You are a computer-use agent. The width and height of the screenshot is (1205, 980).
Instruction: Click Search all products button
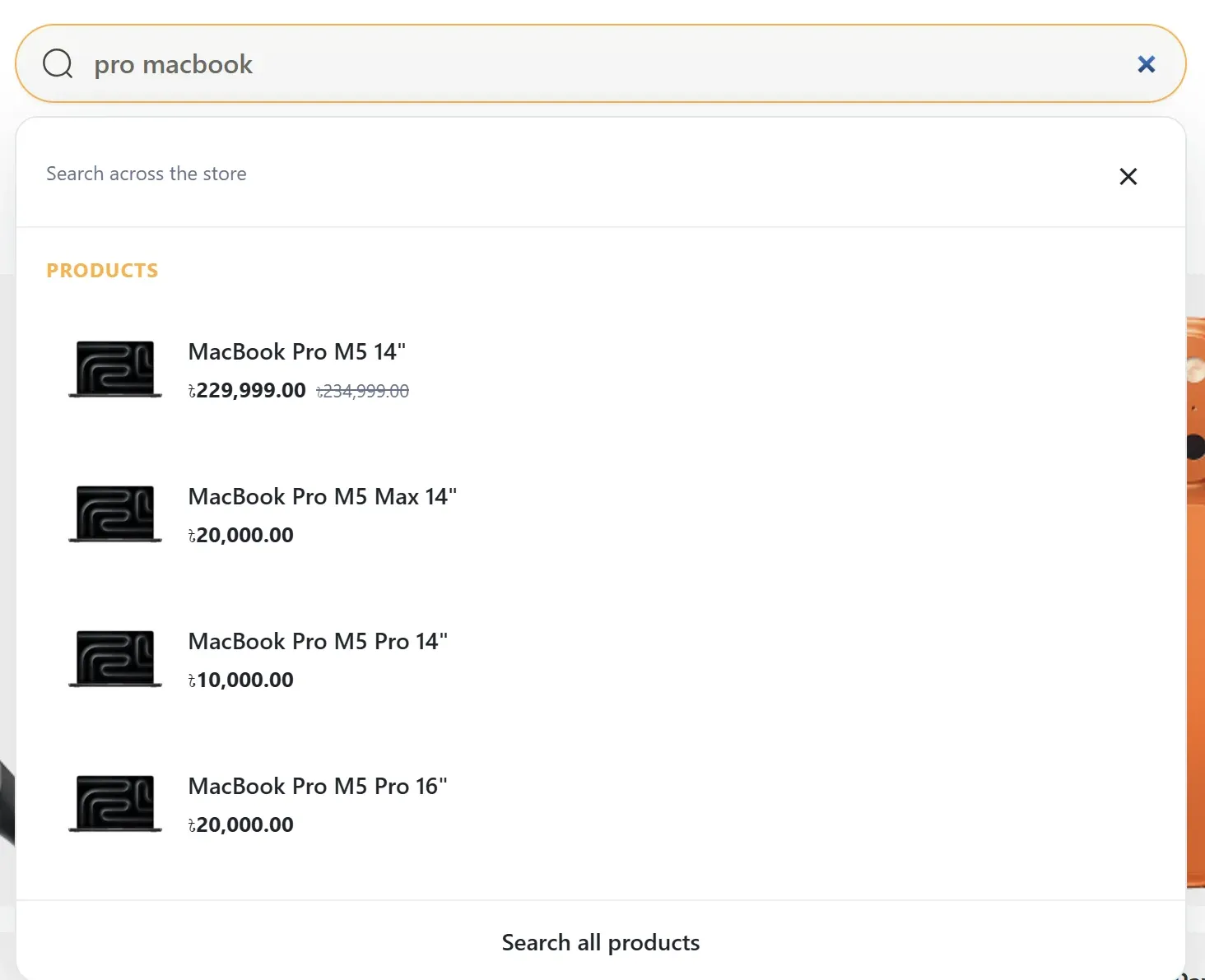coord(601,942)
